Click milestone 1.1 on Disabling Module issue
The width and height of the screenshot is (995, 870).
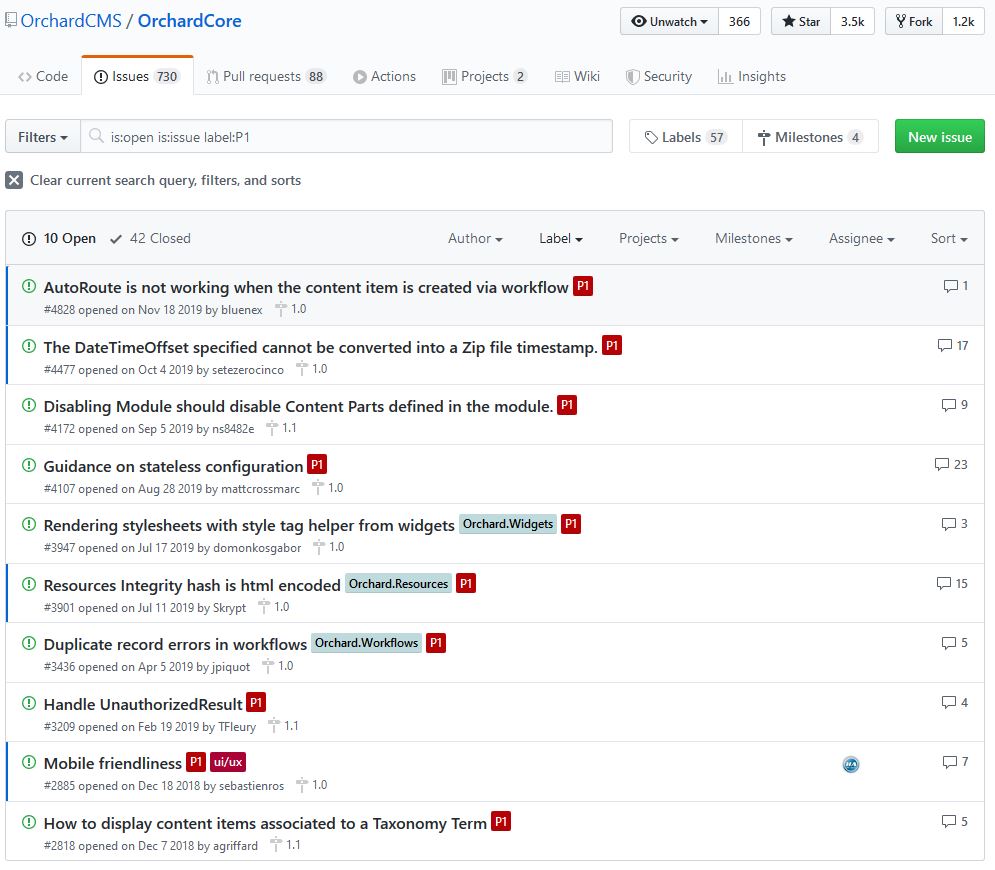coord(281,428)
